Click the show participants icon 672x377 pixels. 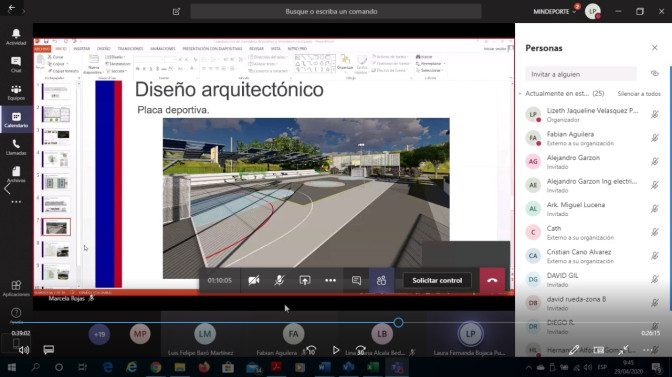tap(381, 281)
